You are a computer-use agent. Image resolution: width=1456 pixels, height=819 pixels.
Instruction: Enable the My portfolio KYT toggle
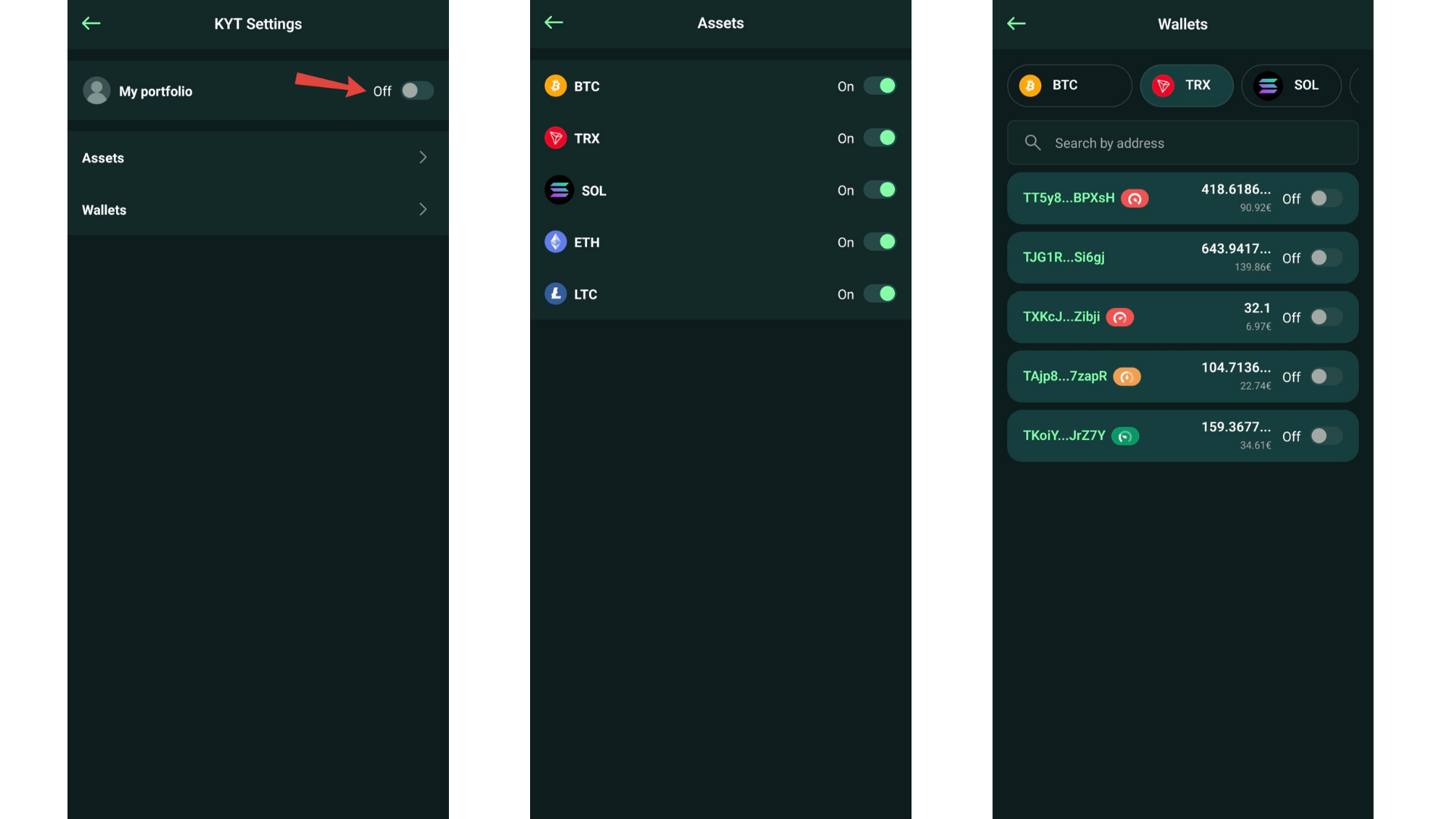[417, 91]
